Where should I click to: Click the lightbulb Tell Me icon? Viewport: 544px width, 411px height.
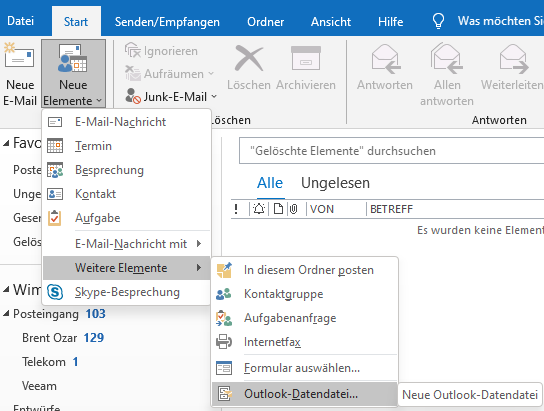click(438, 21)
